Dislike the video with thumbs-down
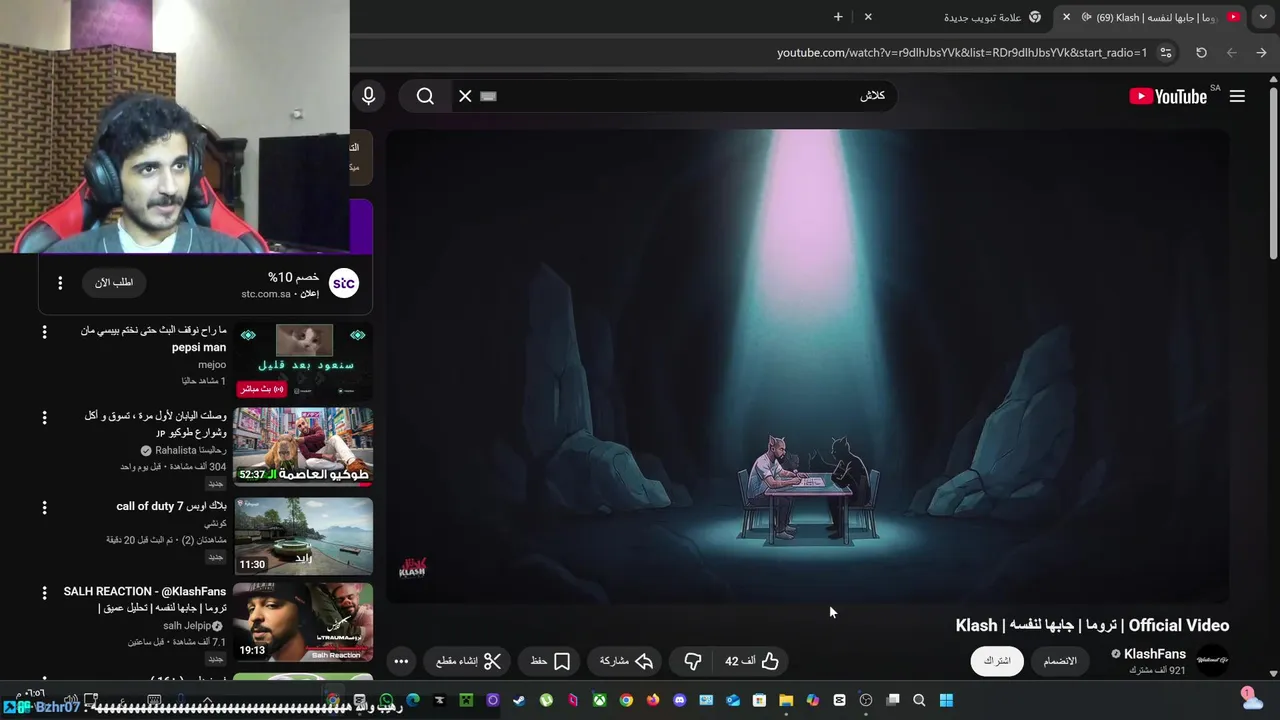 [693, 661]
